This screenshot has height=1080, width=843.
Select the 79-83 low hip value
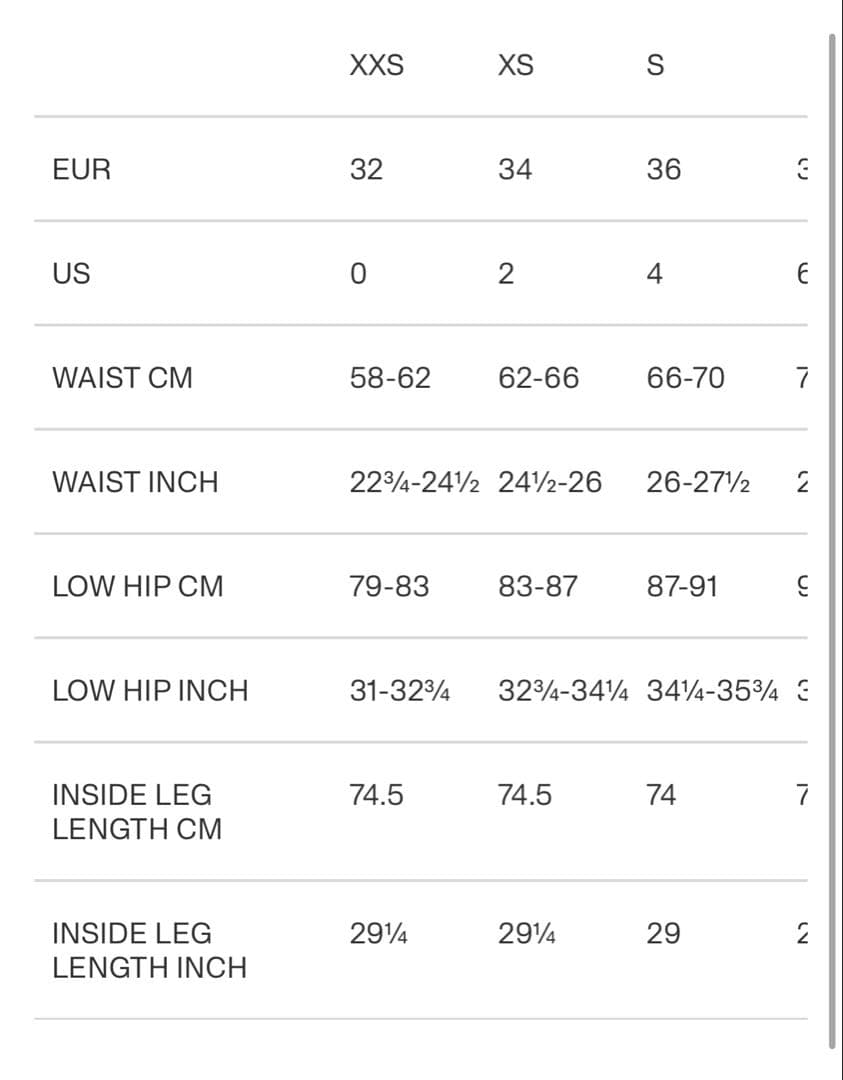point(389,586)
